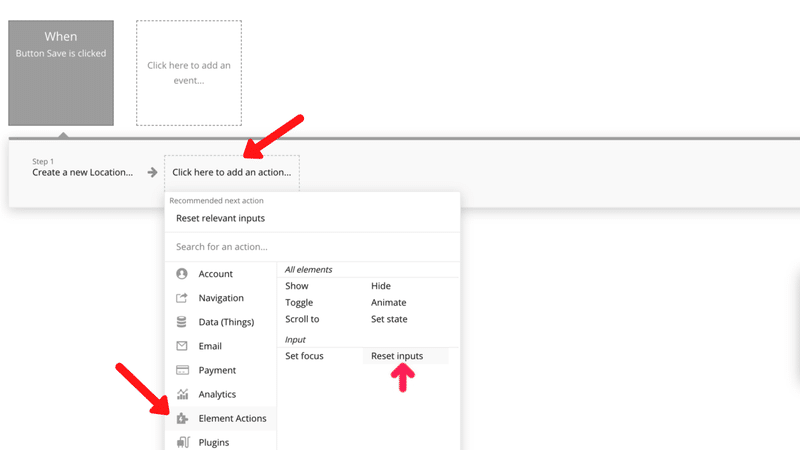Click the Input section heading
The image size is (800, 450).
[x=295, y=339]
